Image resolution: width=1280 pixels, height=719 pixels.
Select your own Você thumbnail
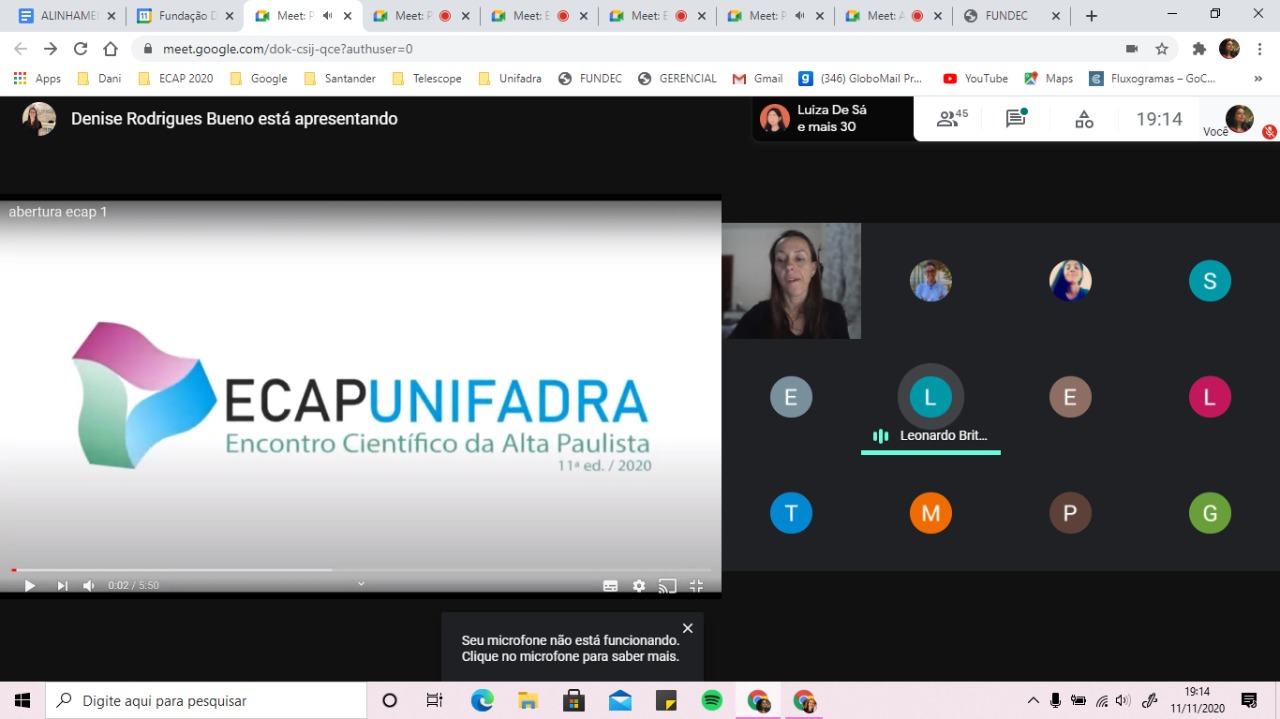pos(1240,119)
